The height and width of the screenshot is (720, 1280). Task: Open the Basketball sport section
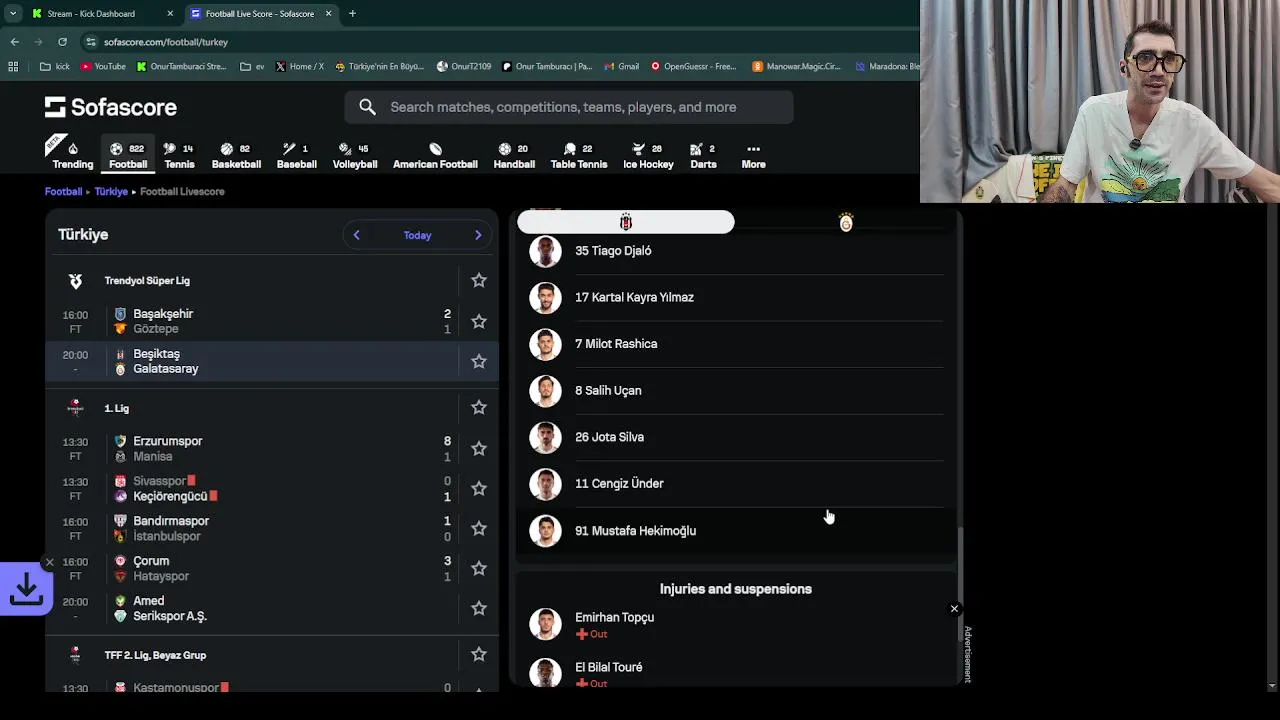[x=236, y=155]
